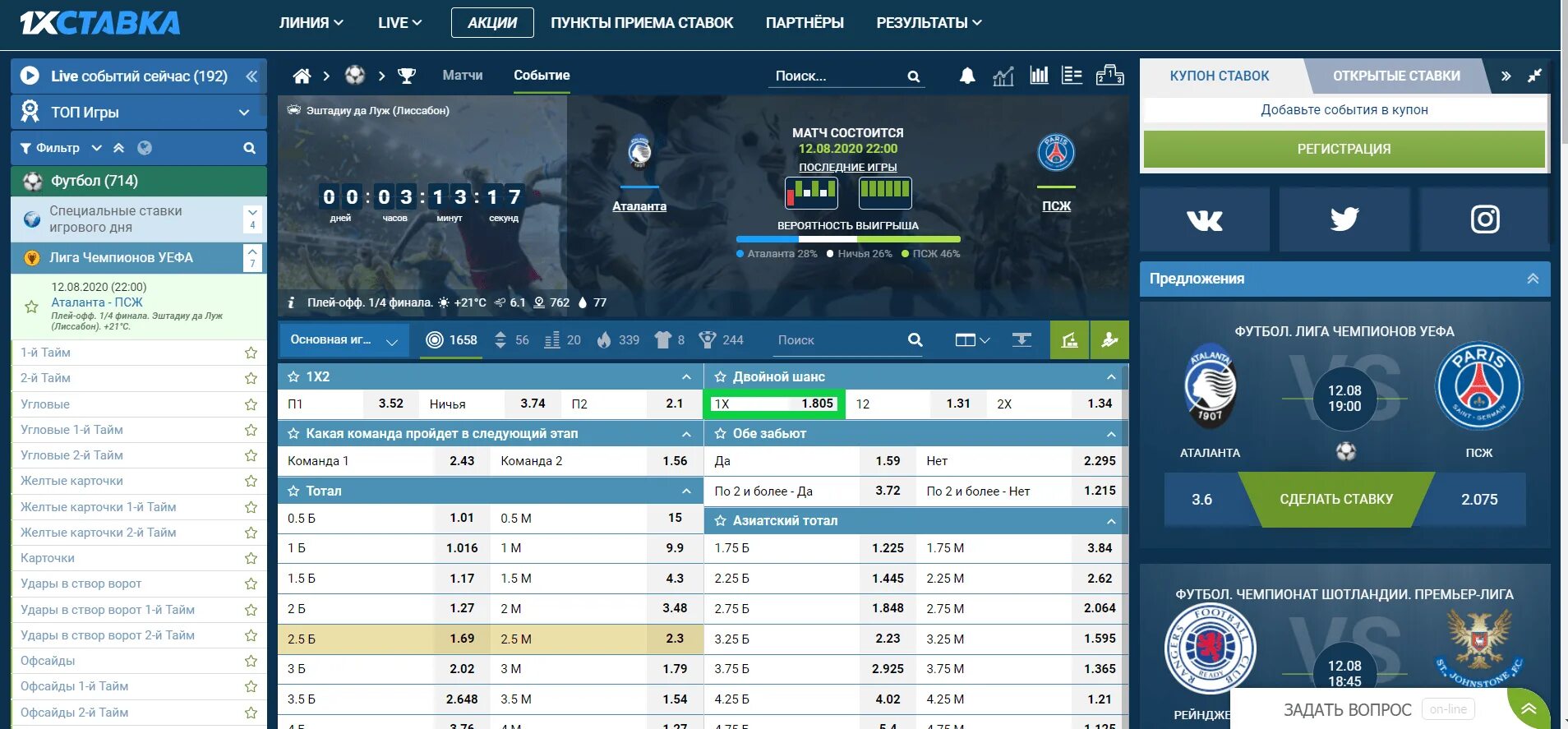This screenshot has height=729, width=1568.
Task: Switch to the ОТКРЫТЫЕ СТАВКИ tab
Action: tap(1396, 76)
